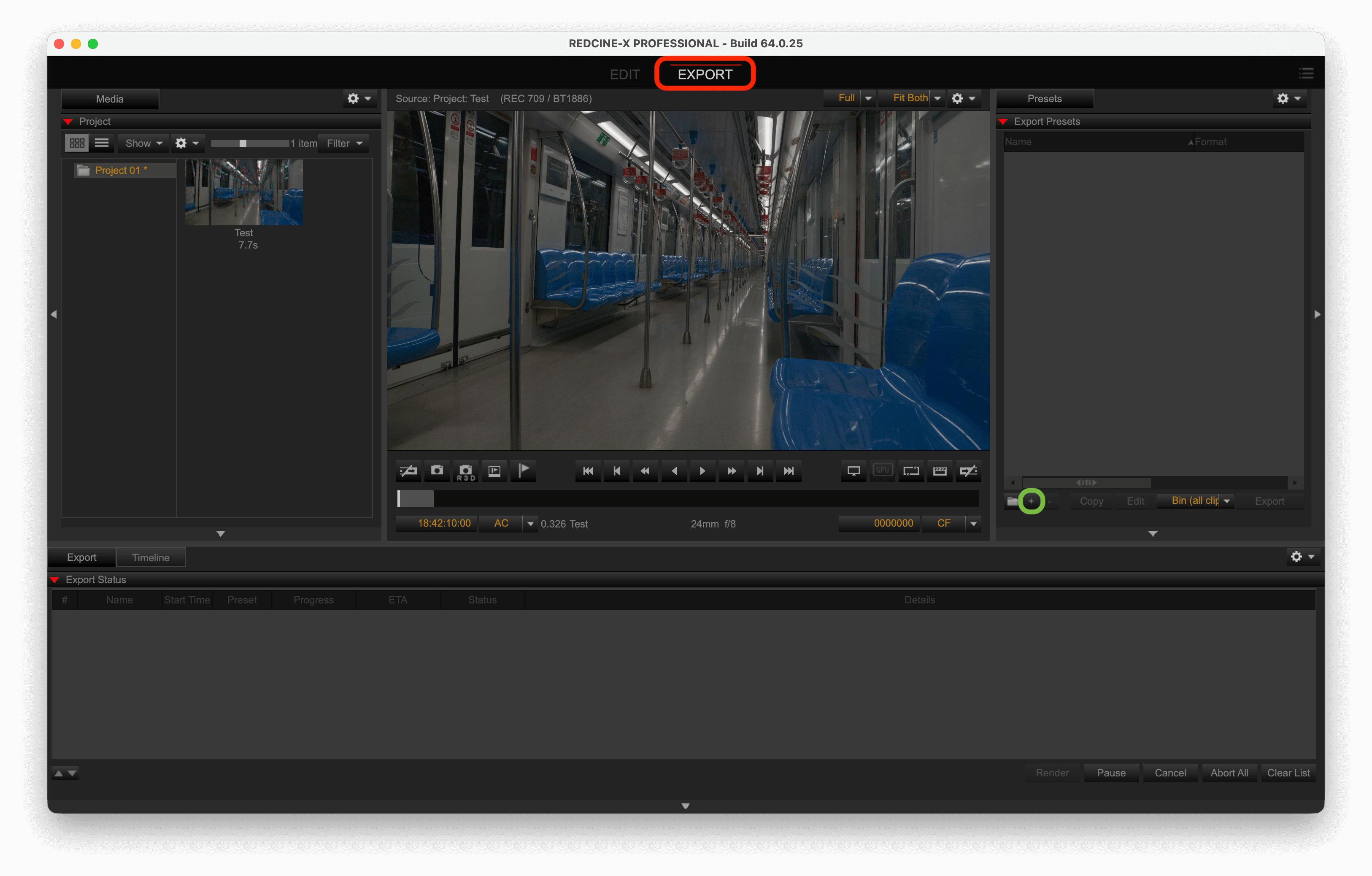The height and width of the screenshot is (876, 1372).
Task: Click the bracketed frame icon left of the clapperboard
Action: pyautogui.click(x=911, y=471)
